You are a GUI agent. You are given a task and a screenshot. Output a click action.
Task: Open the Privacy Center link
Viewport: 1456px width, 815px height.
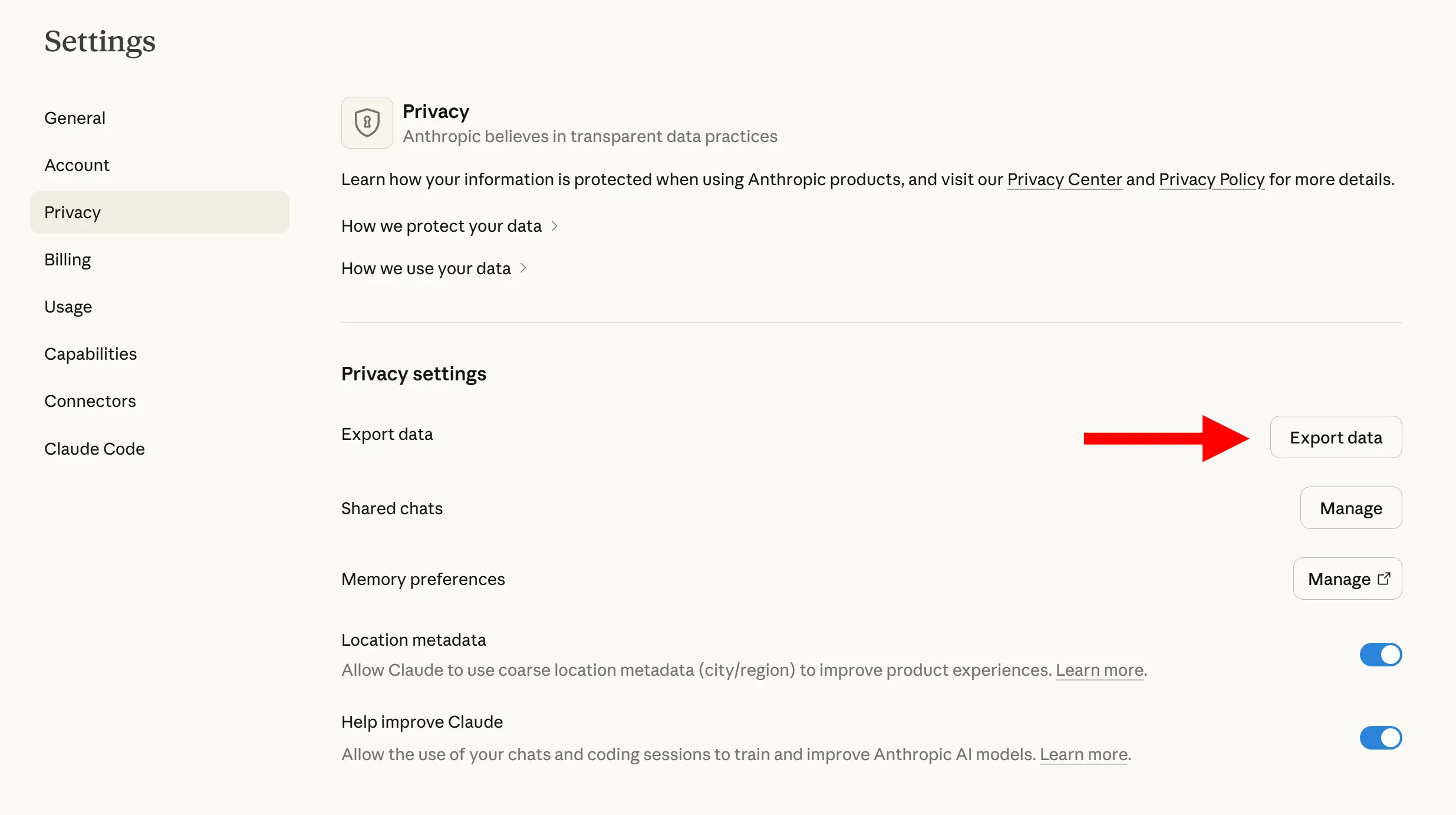(x=1064, y=179)
